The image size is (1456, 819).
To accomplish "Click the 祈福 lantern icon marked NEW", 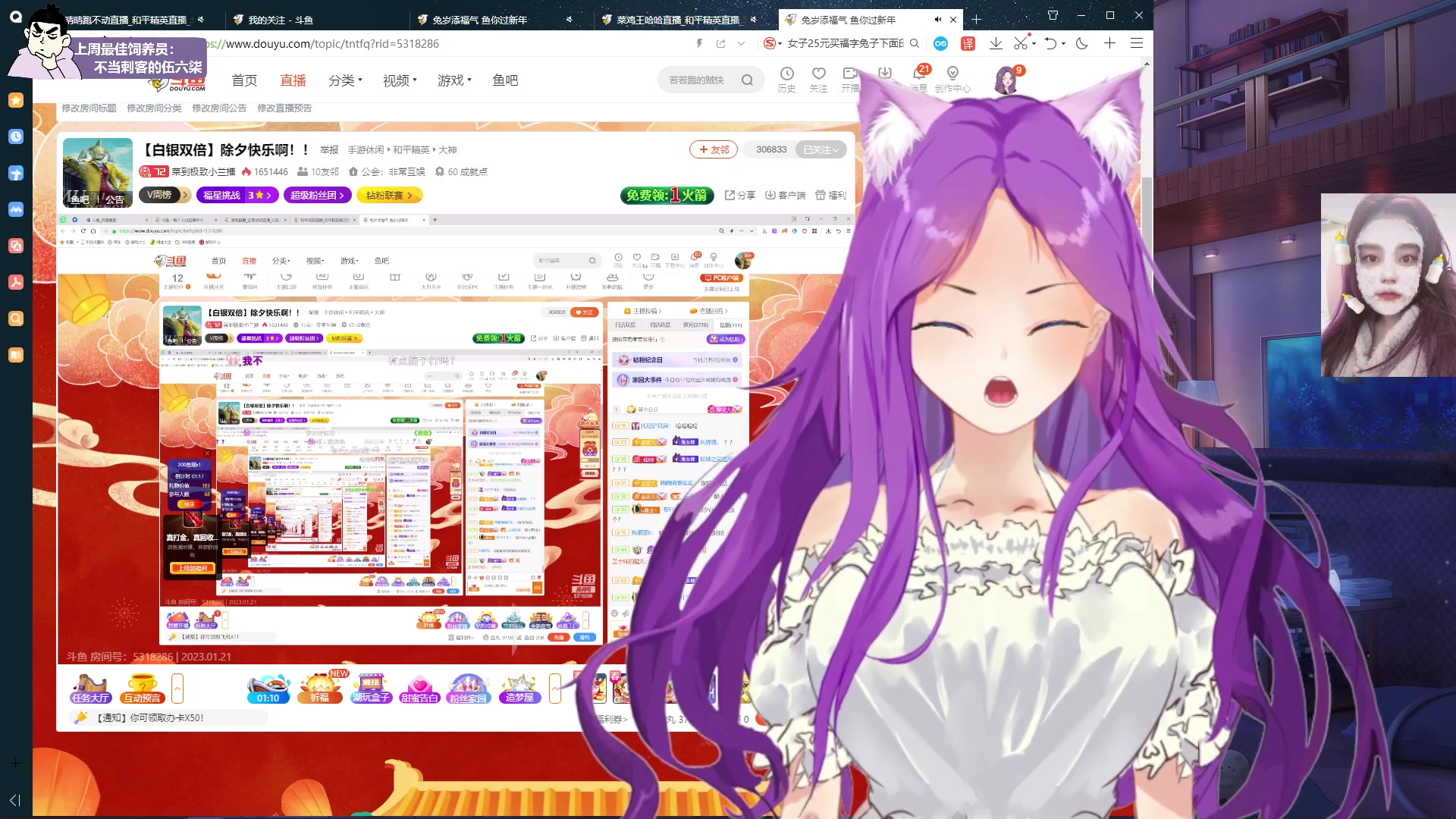I will point(320,689).
